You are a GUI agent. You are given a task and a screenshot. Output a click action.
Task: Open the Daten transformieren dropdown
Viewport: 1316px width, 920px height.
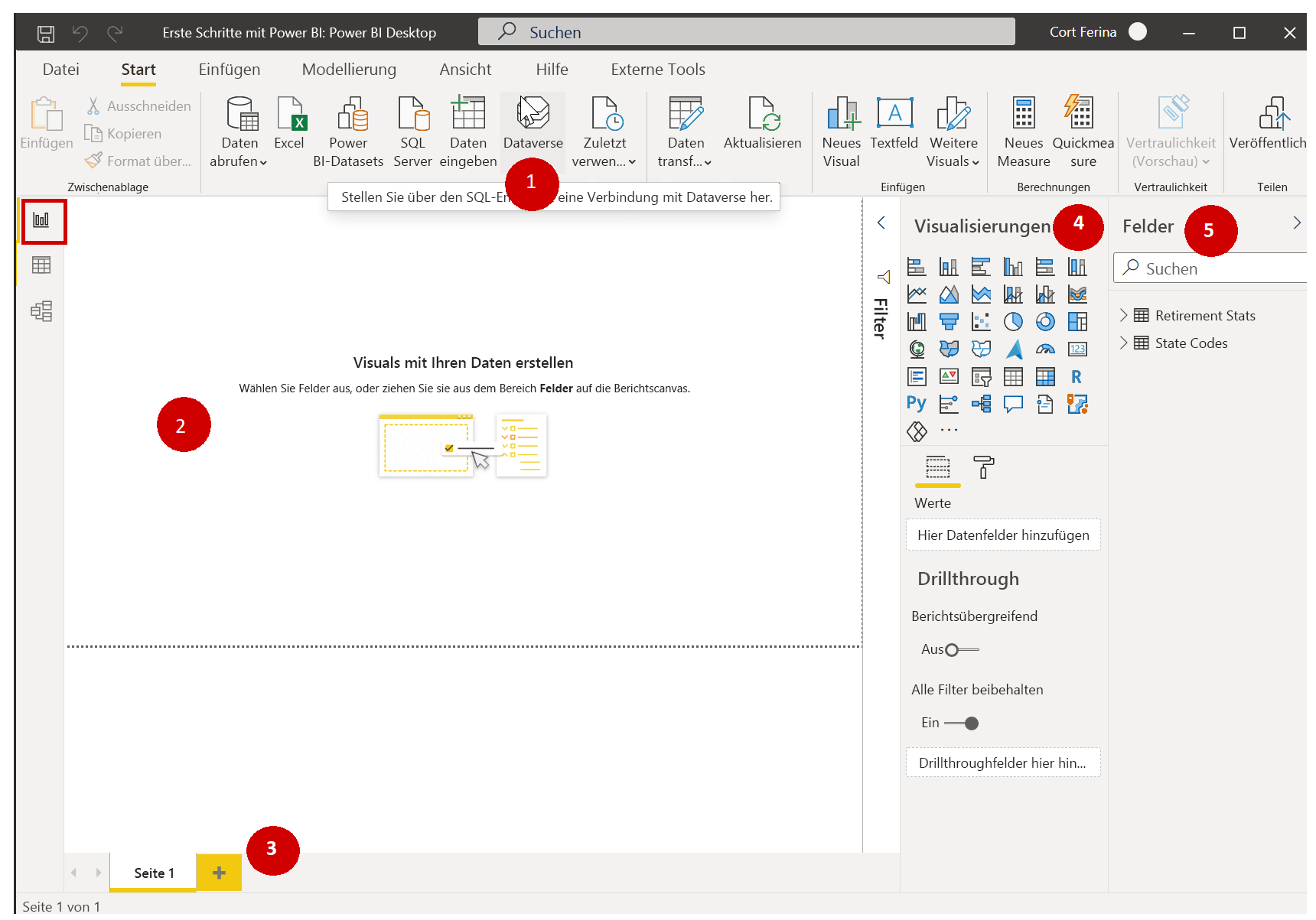pos(686,132)
